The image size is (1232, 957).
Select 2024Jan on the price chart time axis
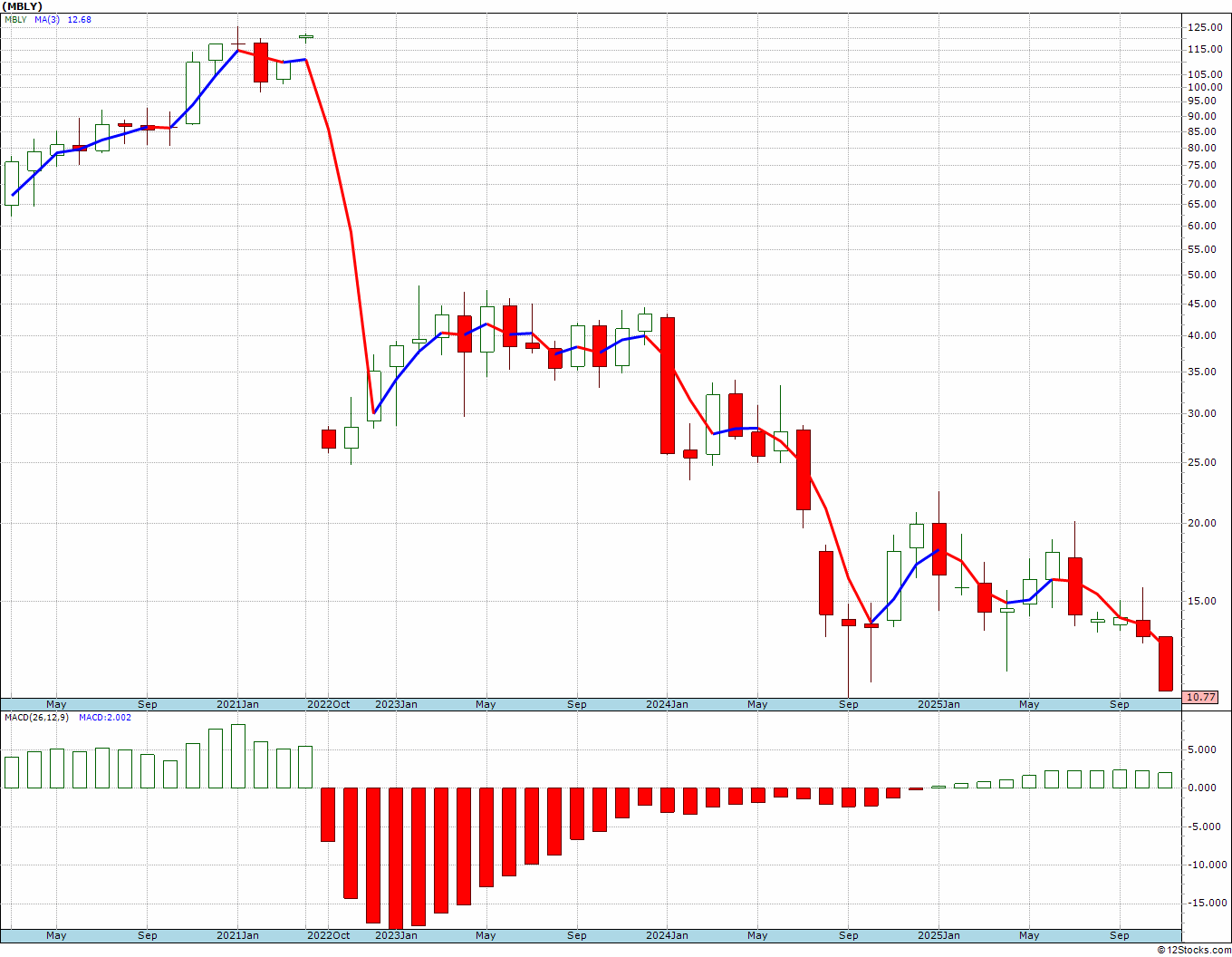click(668, 704)
